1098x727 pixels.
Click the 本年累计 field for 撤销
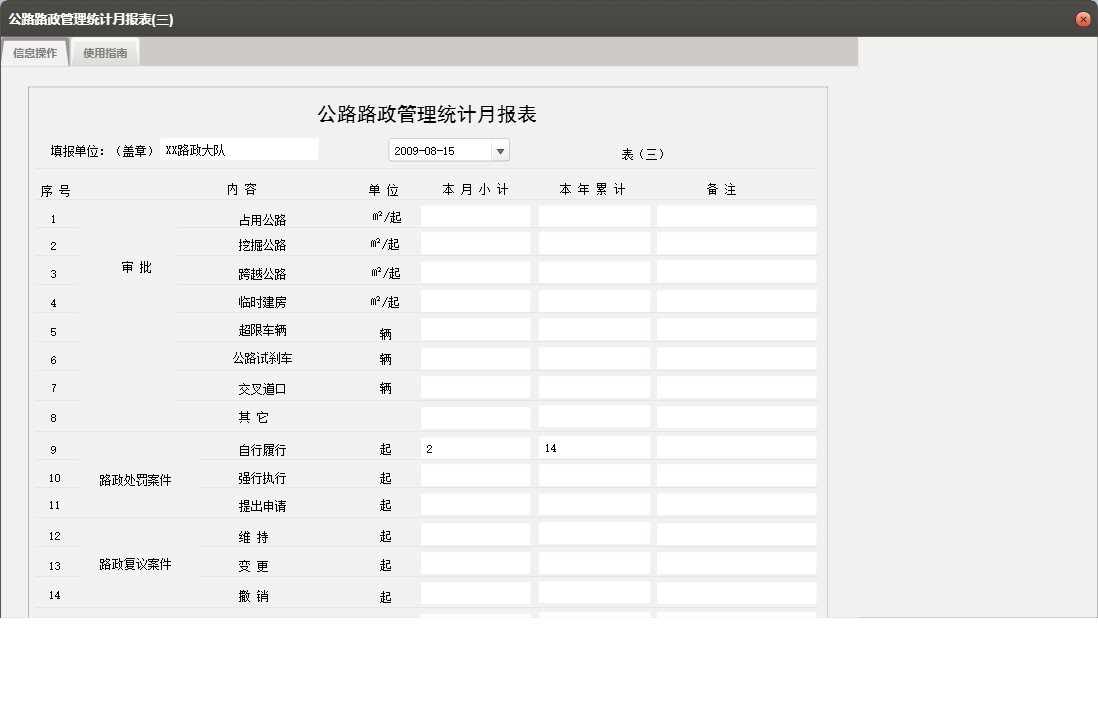(594, 593)
